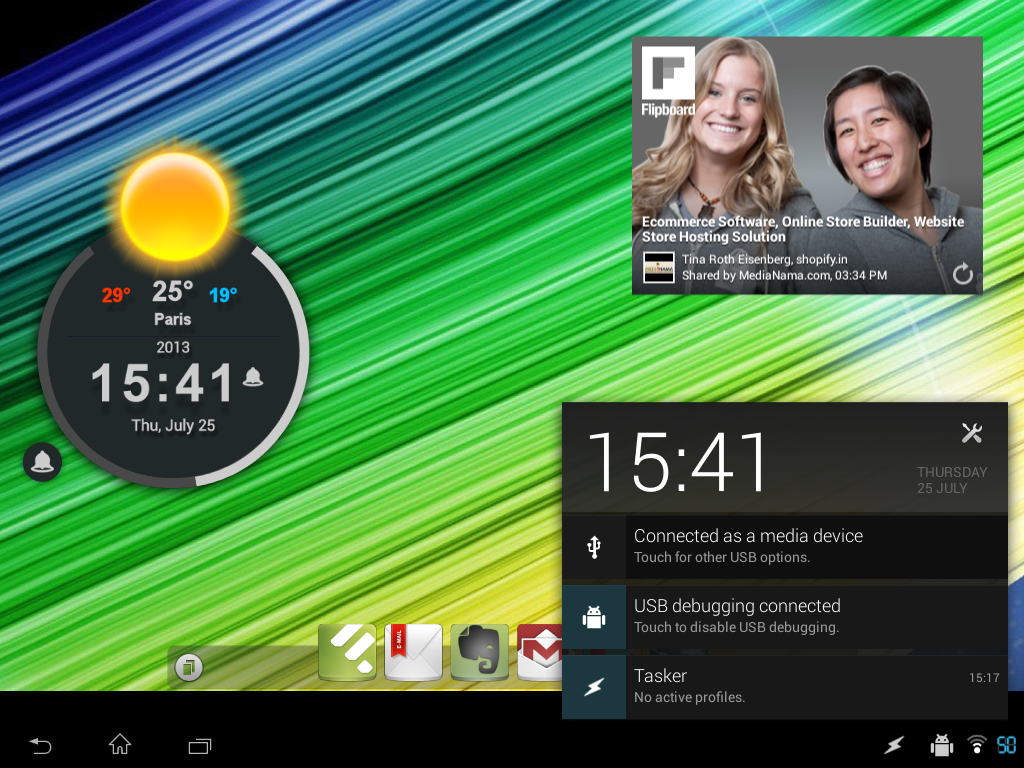Viewport: 1024px width, 768px height.
Task: Tap low temperature 19°
Action: (223, 295)
